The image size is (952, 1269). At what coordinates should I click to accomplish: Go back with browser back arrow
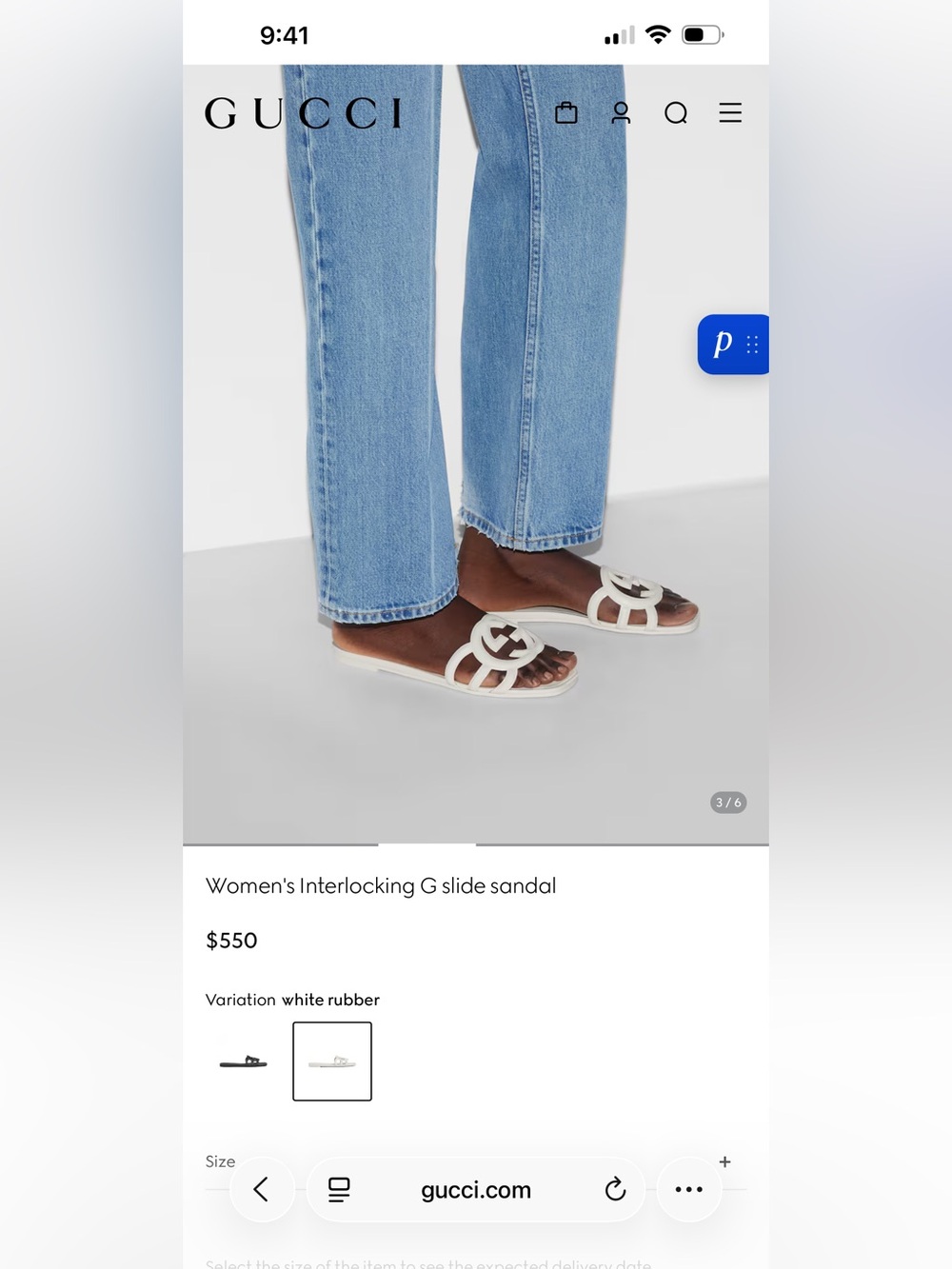pyautogui.click(x=261, y=1189)
